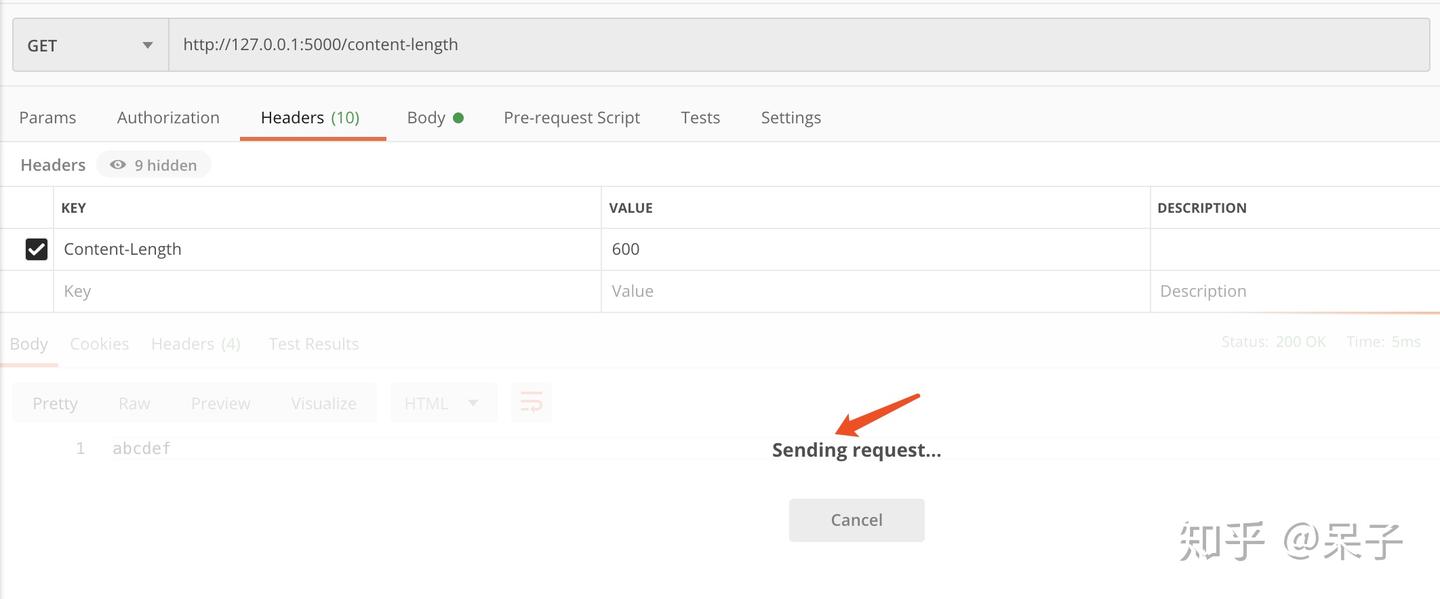This screenshot has width=1440, height=599.
Task: Edit the Content-Length value 600
Action: [700, 248]
